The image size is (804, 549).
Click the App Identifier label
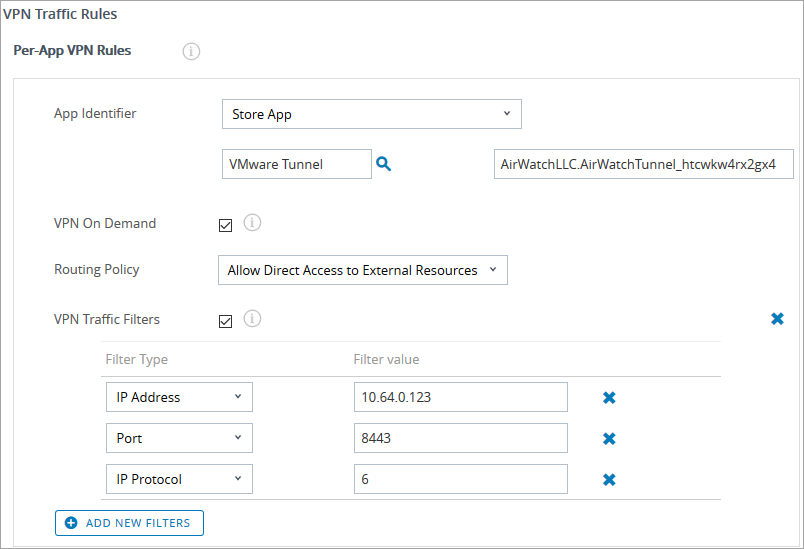(95, 113)
